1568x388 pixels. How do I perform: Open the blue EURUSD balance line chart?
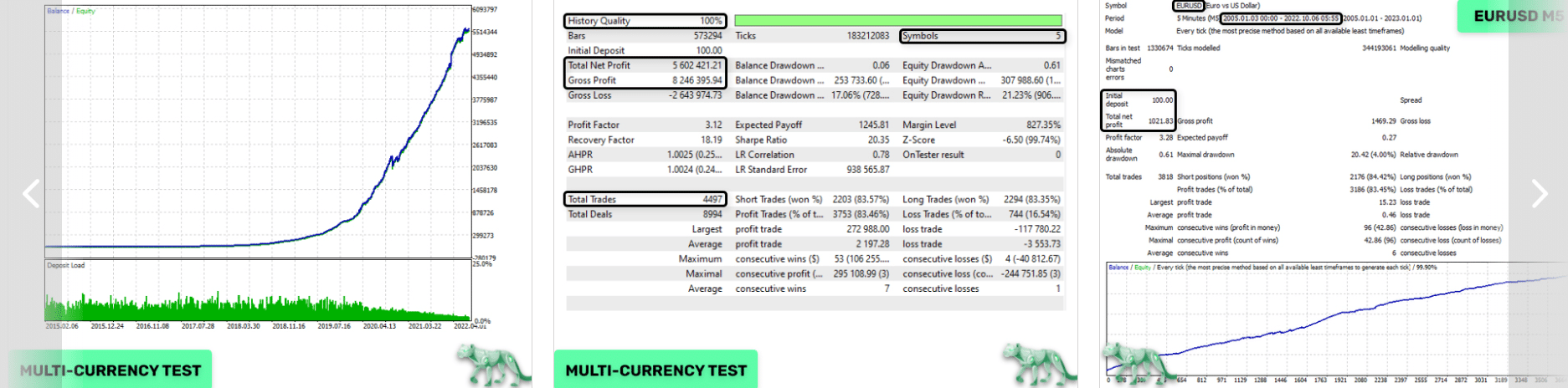tap(1335, 322)
